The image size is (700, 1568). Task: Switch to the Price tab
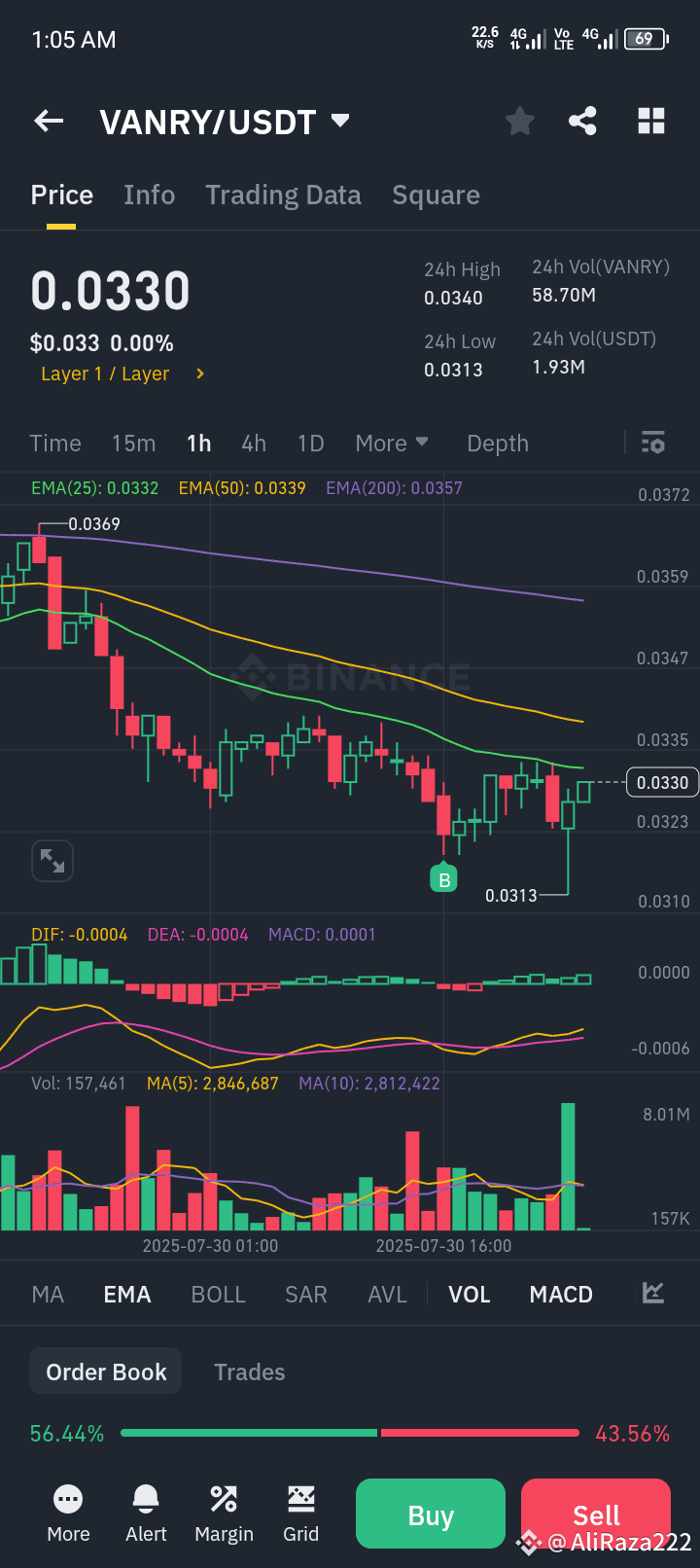(62, 196)
